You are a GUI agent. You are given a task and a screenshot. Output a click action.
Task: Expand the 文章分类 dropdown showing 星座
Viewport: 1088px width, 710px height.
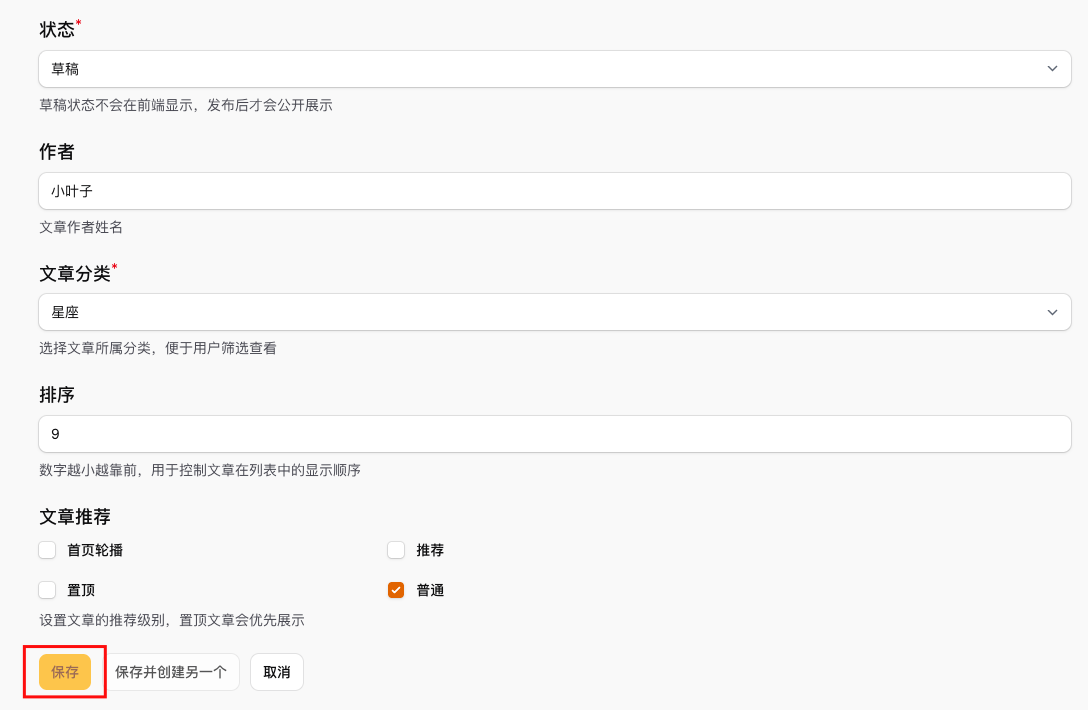point(540,312)
